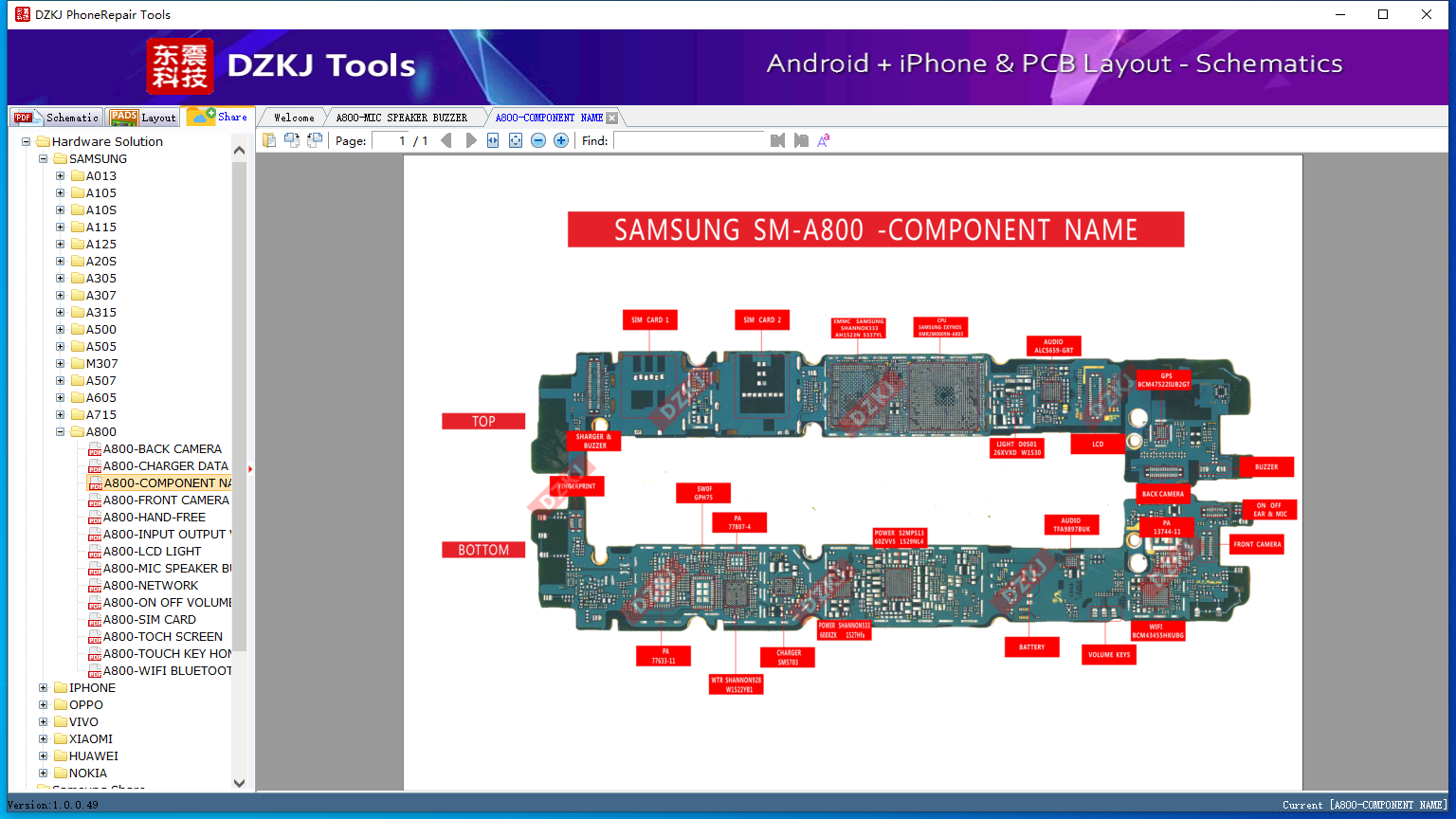Screen dimensions: 1456x819
Task: Click the fit page icon
Action: click(x=516, y=140)
